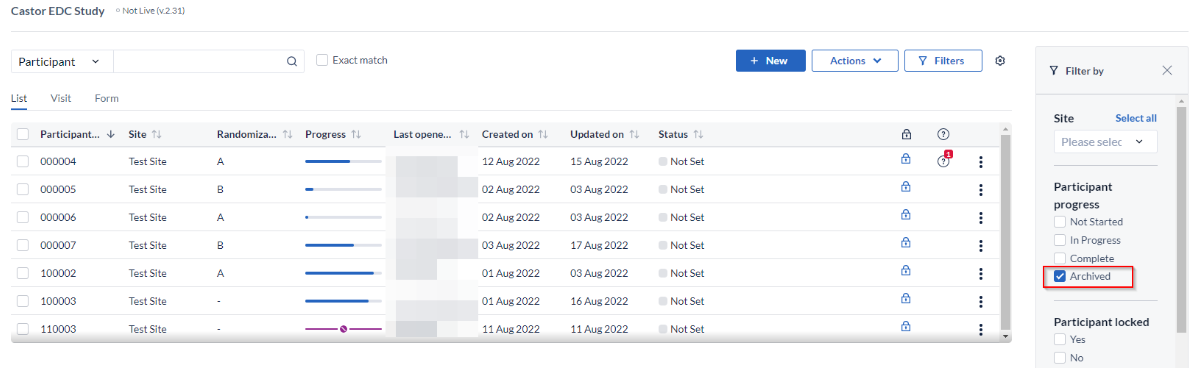Image resolution: width=1200 pixels, height=368 pixels.
Task: Click the search magnifier icon
Action: tap(292, 61)
